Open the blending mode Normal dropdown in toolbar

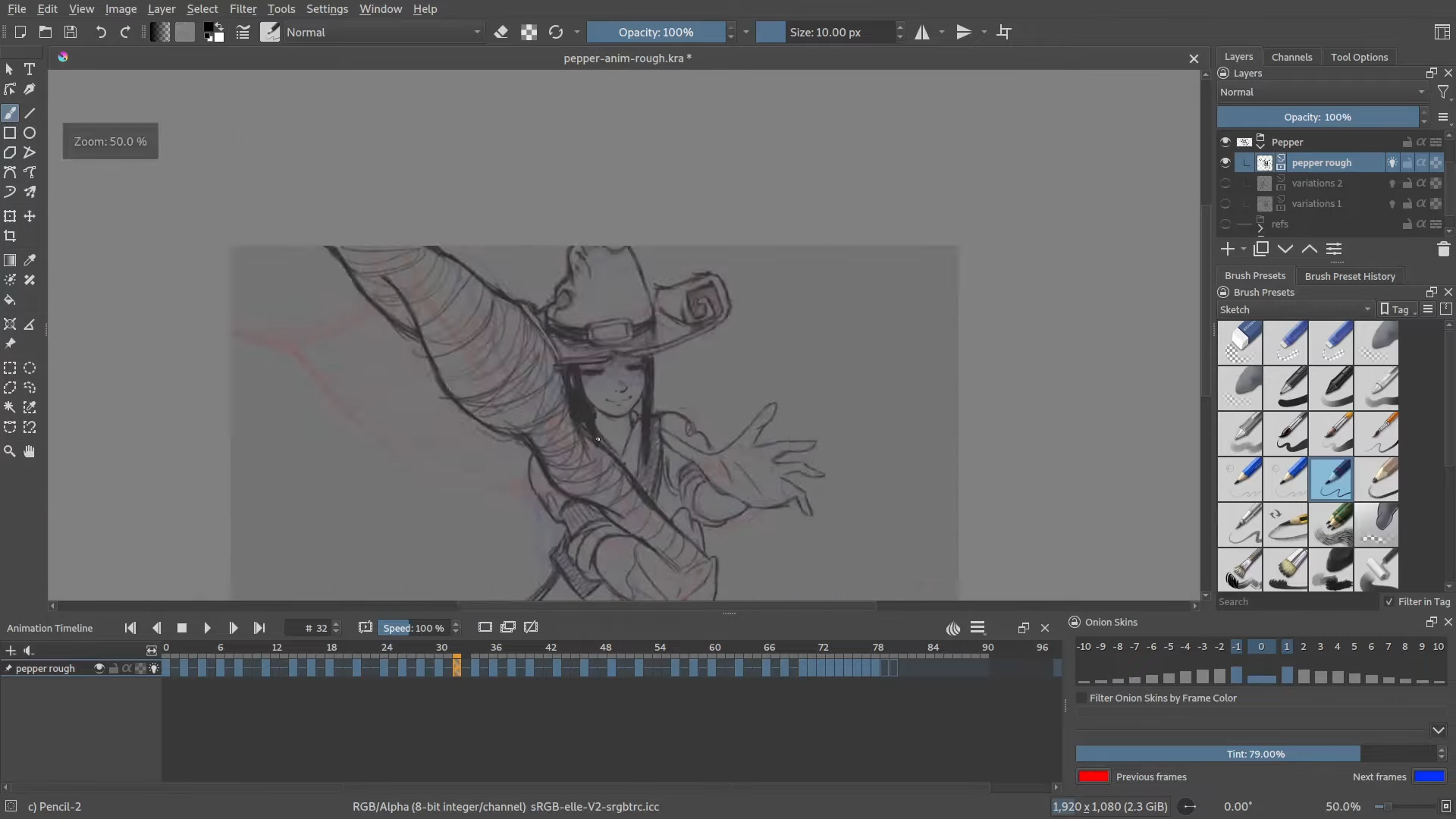pyautogui.click(x=384, y=32)
